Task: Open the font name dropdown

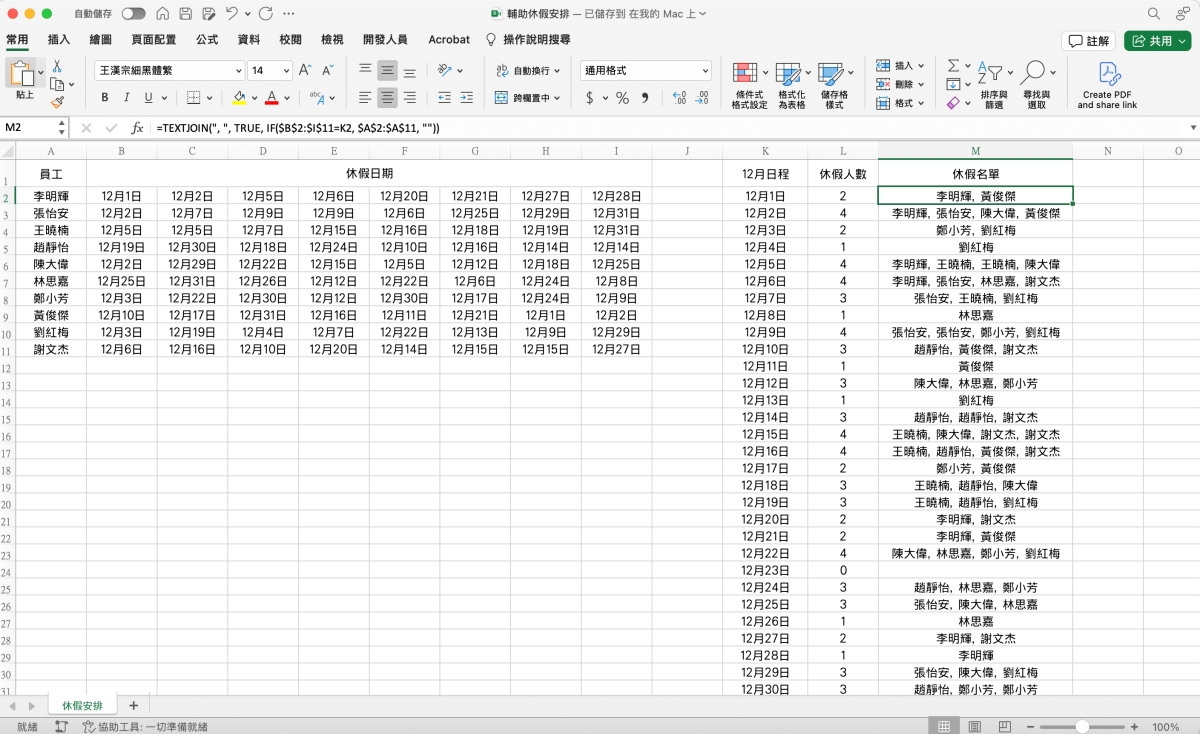Action: [x=238, y=71]
